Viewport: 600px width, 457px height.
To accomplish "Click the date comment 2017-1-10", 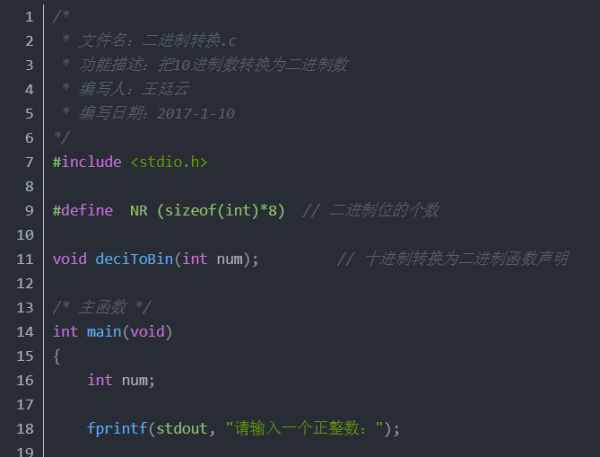I will (196, 114).
